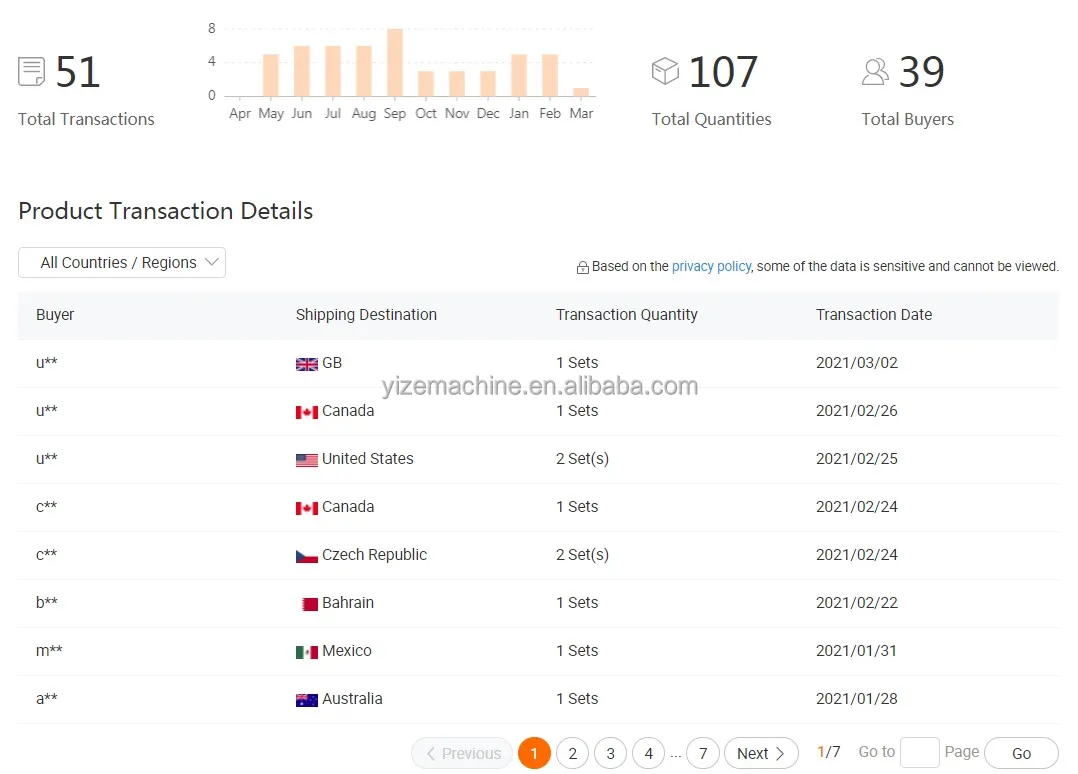Select the current page 1 button
Viewport: 1078px width, 774px height.
click(x=534, y=753)
